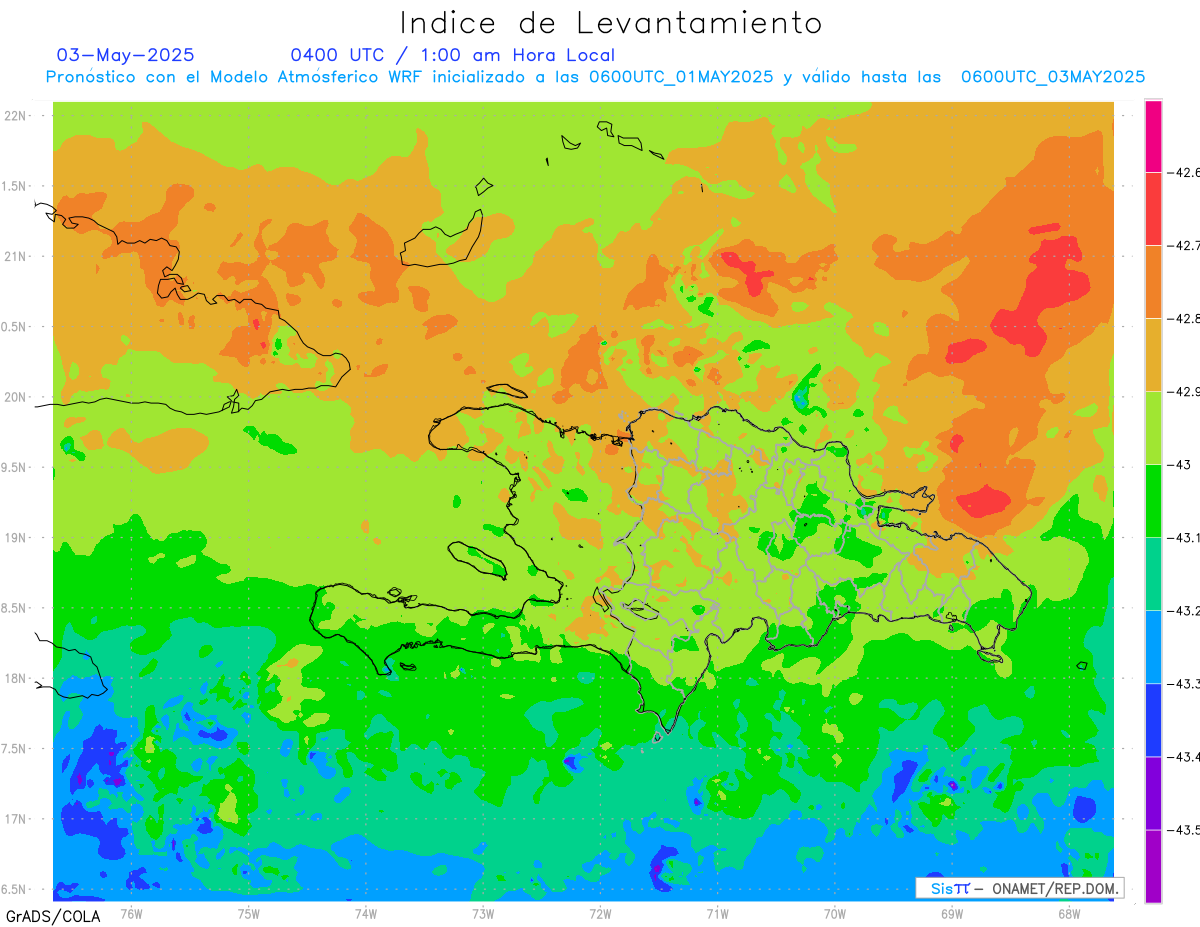
Task: Click the "69W" longitude label
Action: pyautogui.click(x=952, y=914)
